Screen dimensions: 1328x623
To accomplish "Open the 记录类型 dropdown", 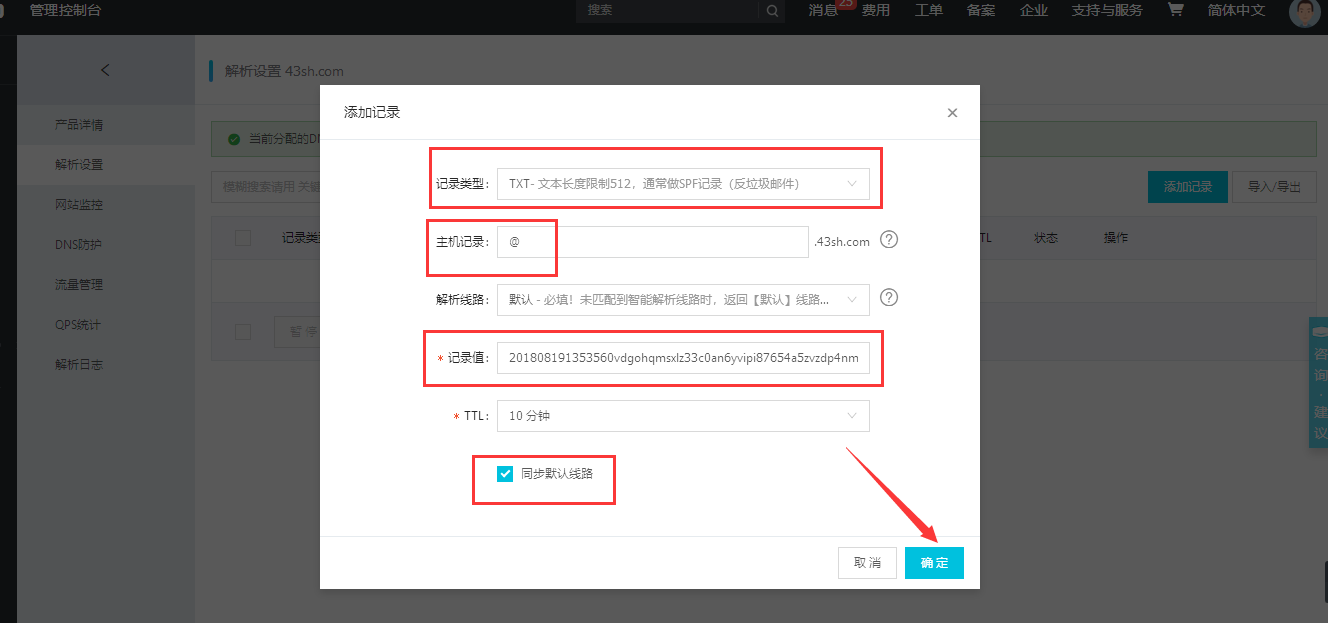I will [x=683, y=184].
